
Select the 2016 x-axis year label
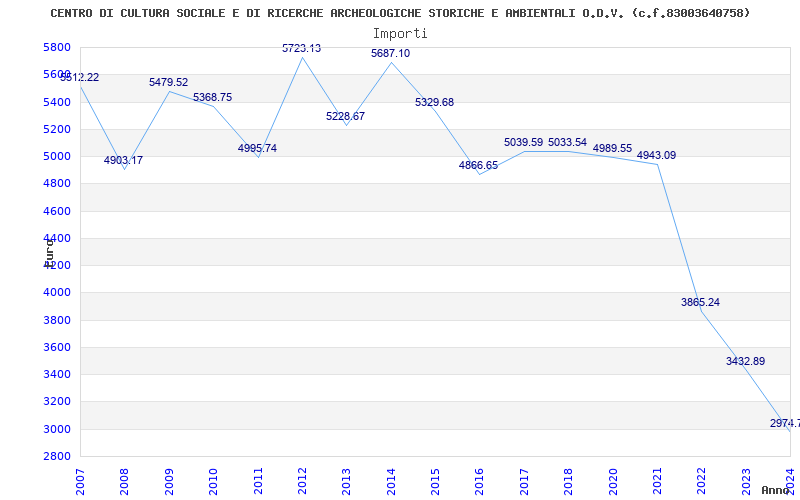coord(479,480)
